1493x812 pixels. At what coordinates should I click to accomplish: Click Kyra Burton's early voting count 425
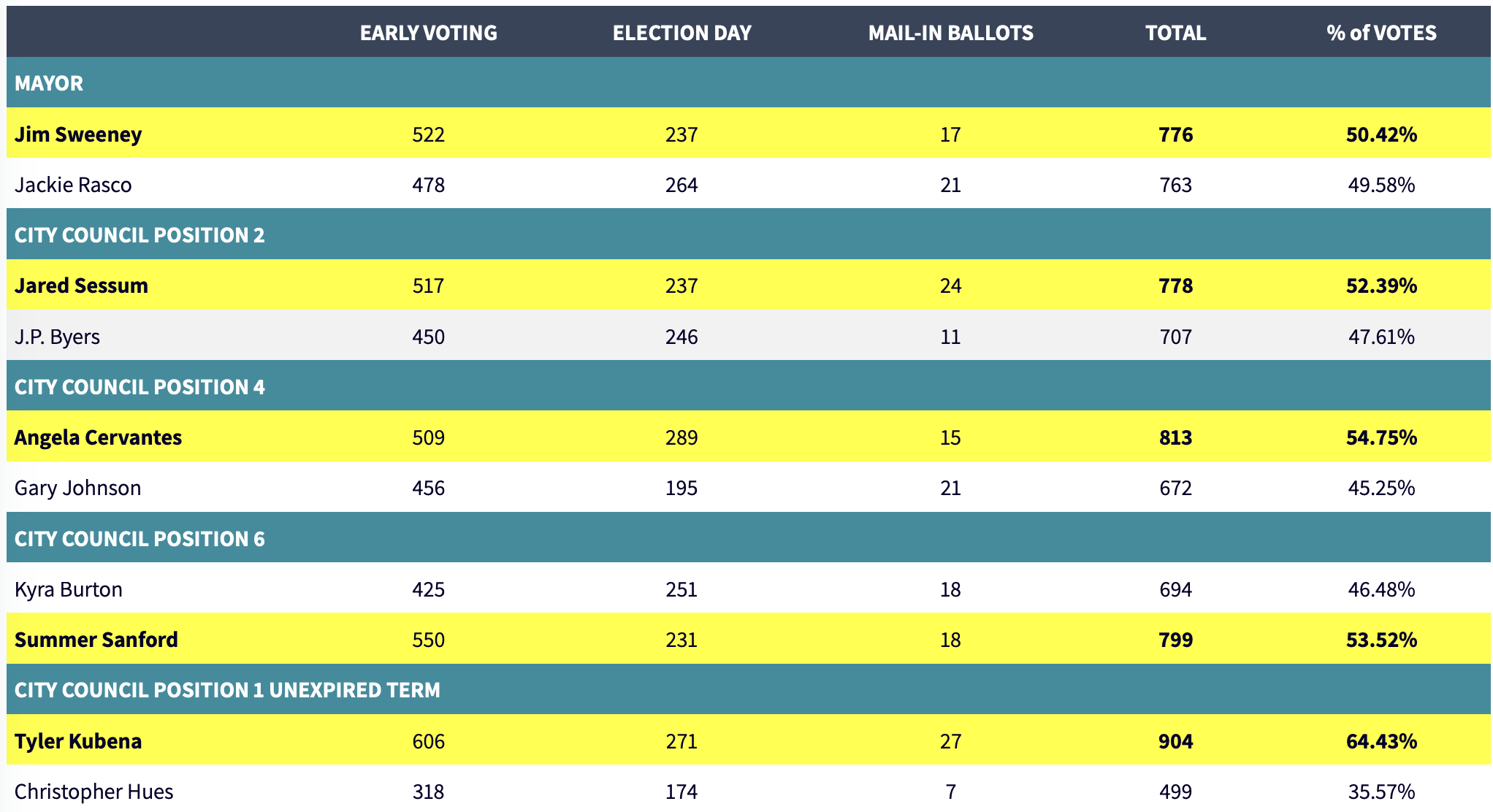[428, 589]
